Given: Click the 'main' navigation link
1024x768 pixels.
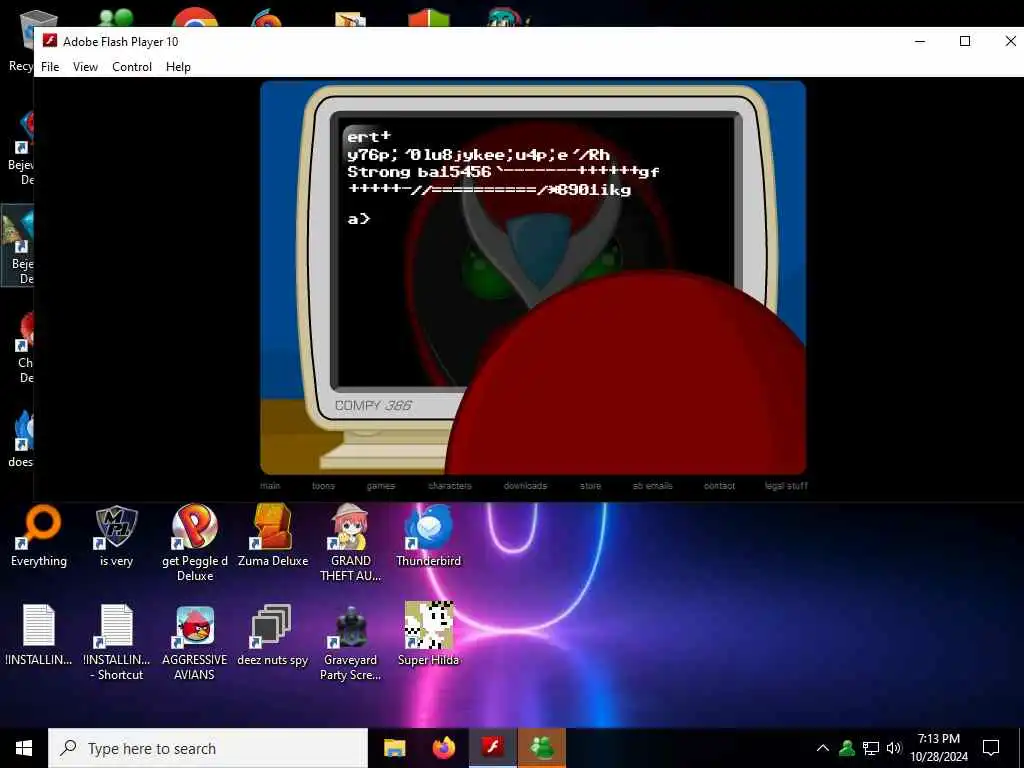Looking at the screenshot, I should 270,486.
